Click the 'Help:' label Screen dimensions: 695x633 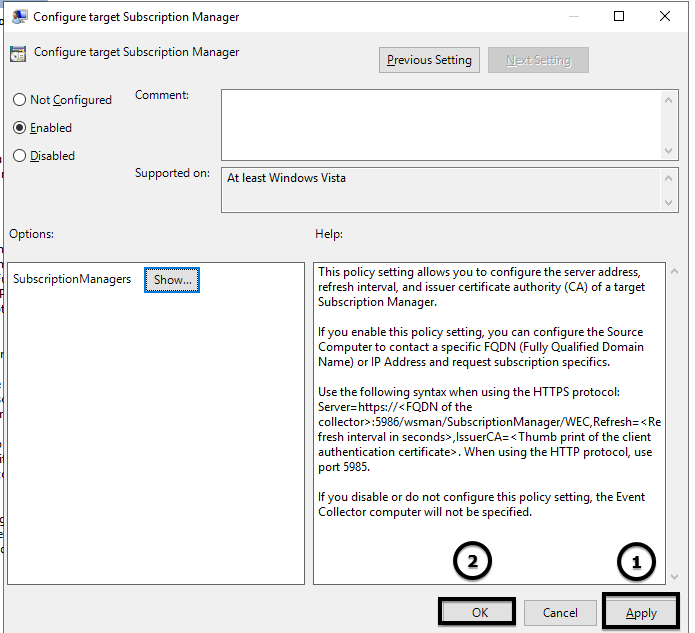(329, 234)
